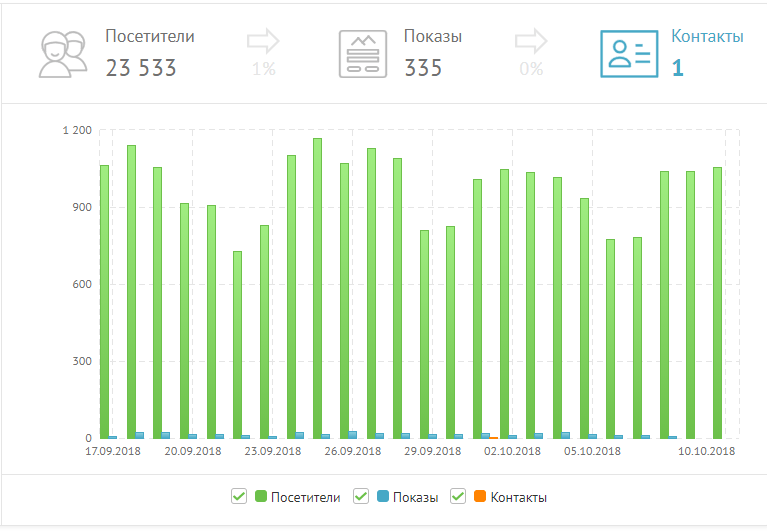Click the 29.09.2018 axis date label
Screen dimensions: 767x531
[432, 451]
